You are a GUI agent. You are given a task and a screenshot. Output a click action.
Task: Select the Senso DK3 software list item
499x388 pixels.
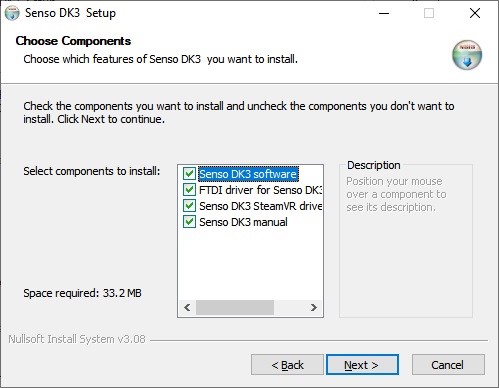pyautogui.click(x=248, y=174)
